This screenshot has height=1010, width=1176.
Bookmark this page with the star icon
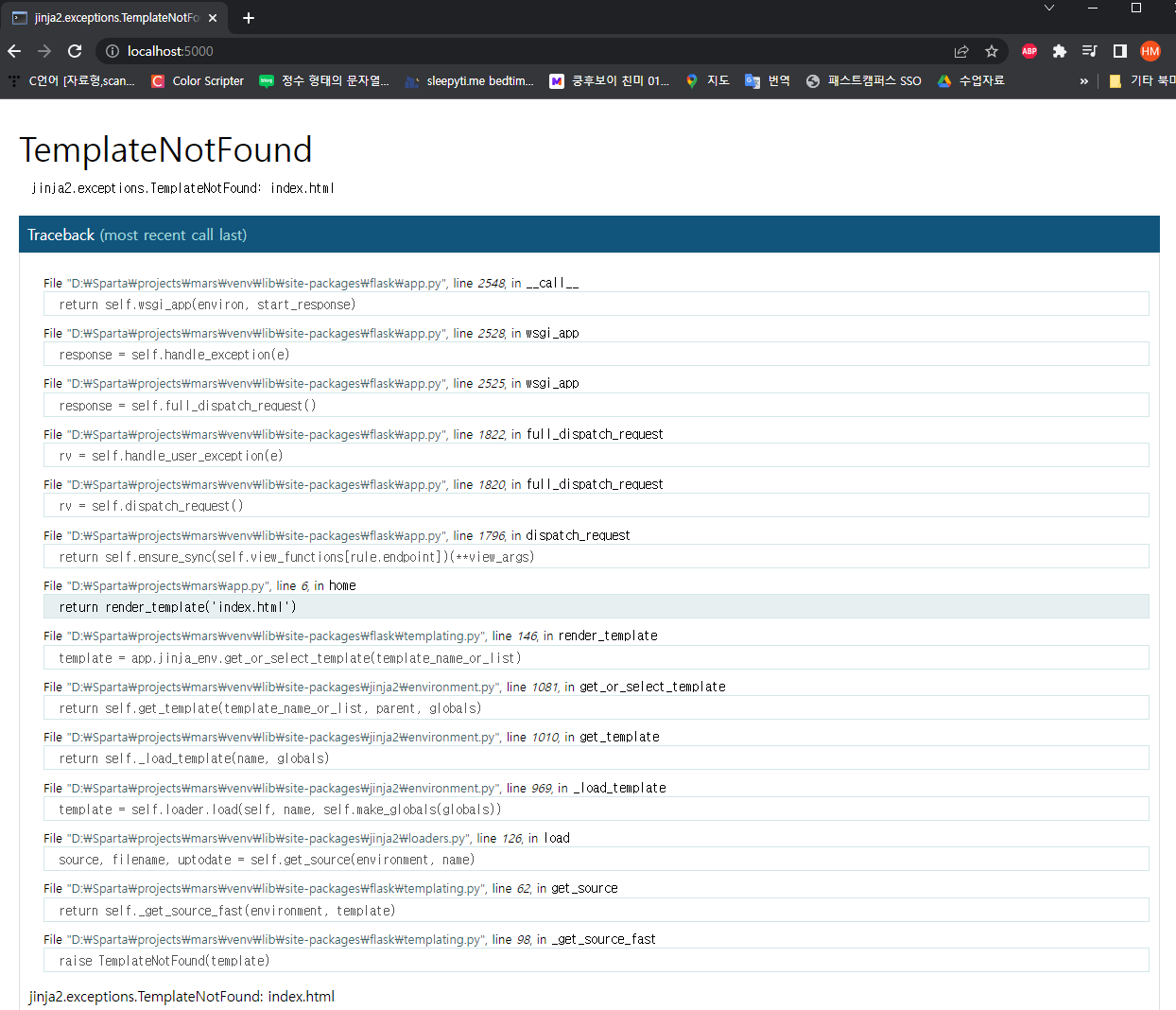click(992, 51)
